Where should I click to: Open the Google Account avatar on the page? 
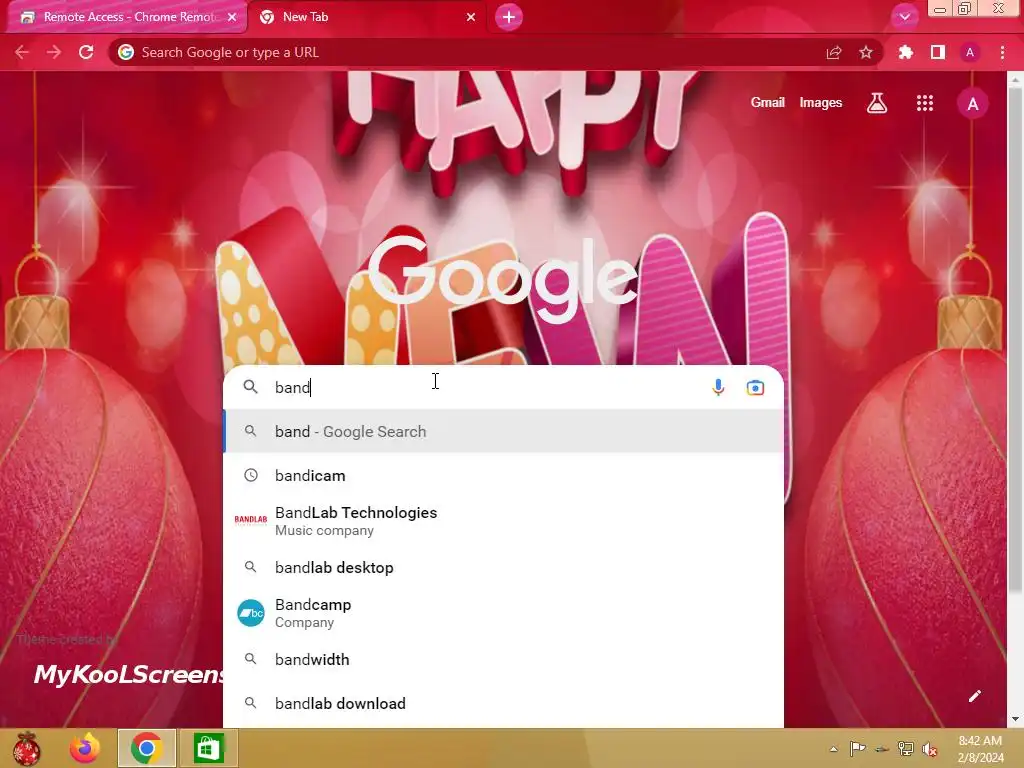point(972,104)
